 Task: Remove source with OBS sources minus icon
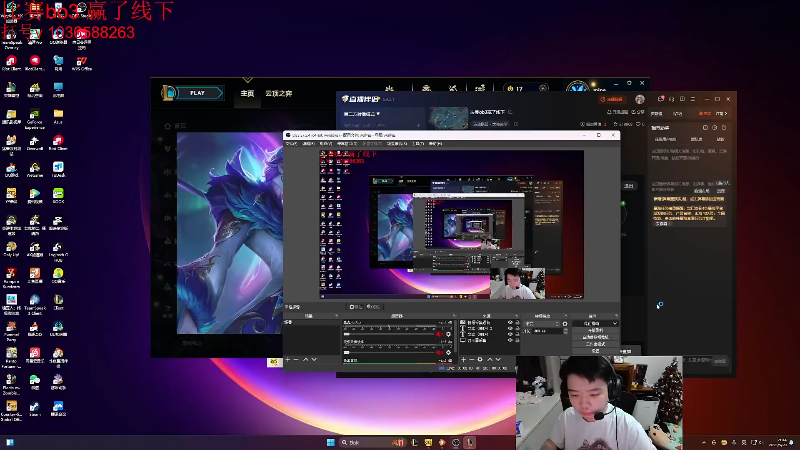pyautogui.click(x=471, y=359)
